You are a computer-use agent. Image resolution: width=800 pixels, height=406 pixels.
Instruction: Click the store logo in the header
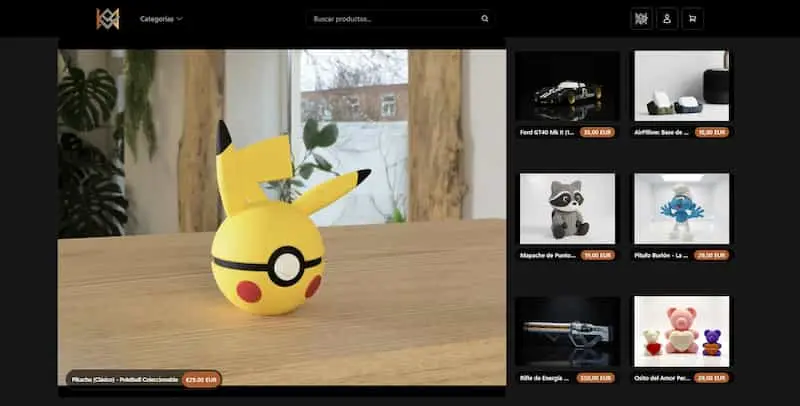tap(108, 19)
